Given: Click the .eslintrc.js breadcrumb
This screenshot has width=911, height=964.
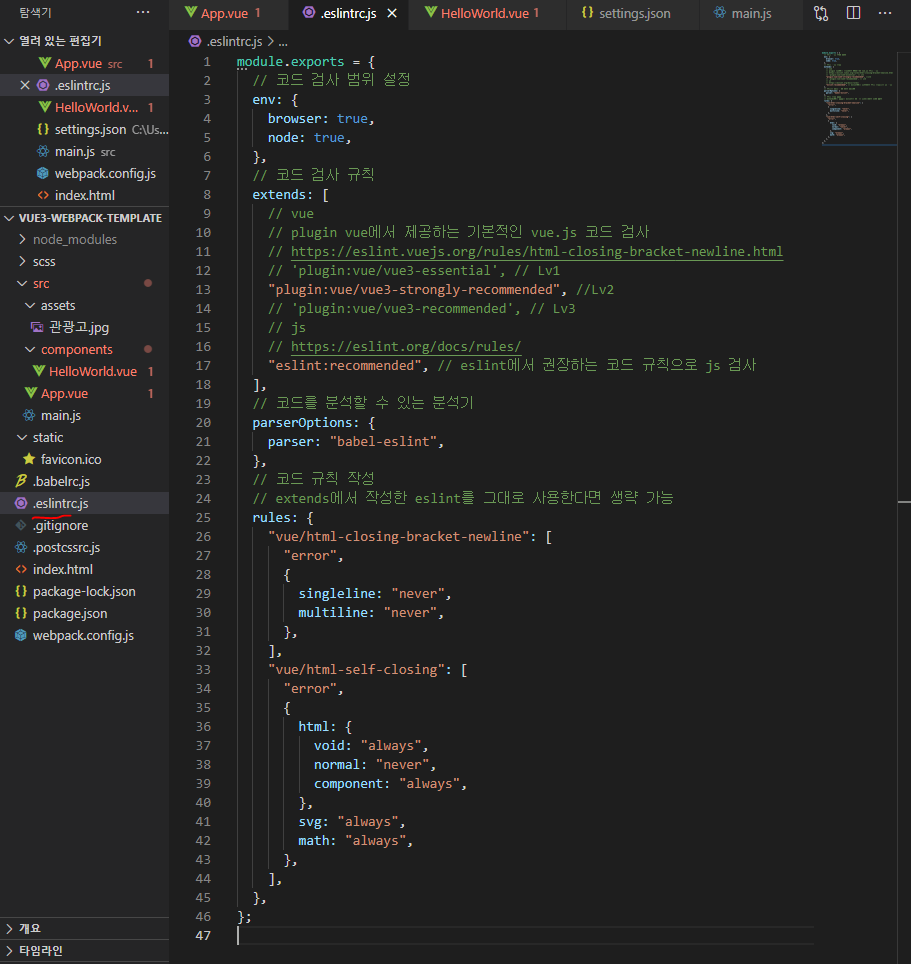Looking at the screenshot, I should (x=234, y=42).
